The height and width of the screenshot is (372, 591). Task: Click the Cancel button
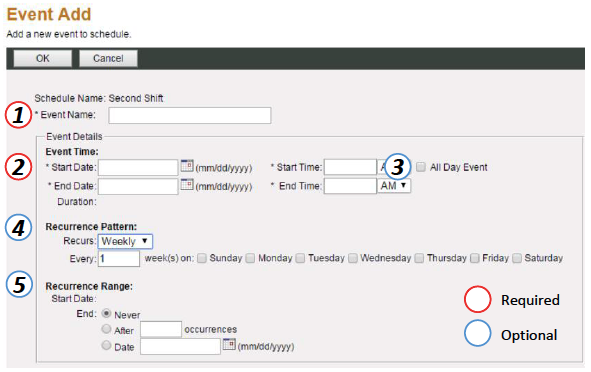tap(108, 58)
